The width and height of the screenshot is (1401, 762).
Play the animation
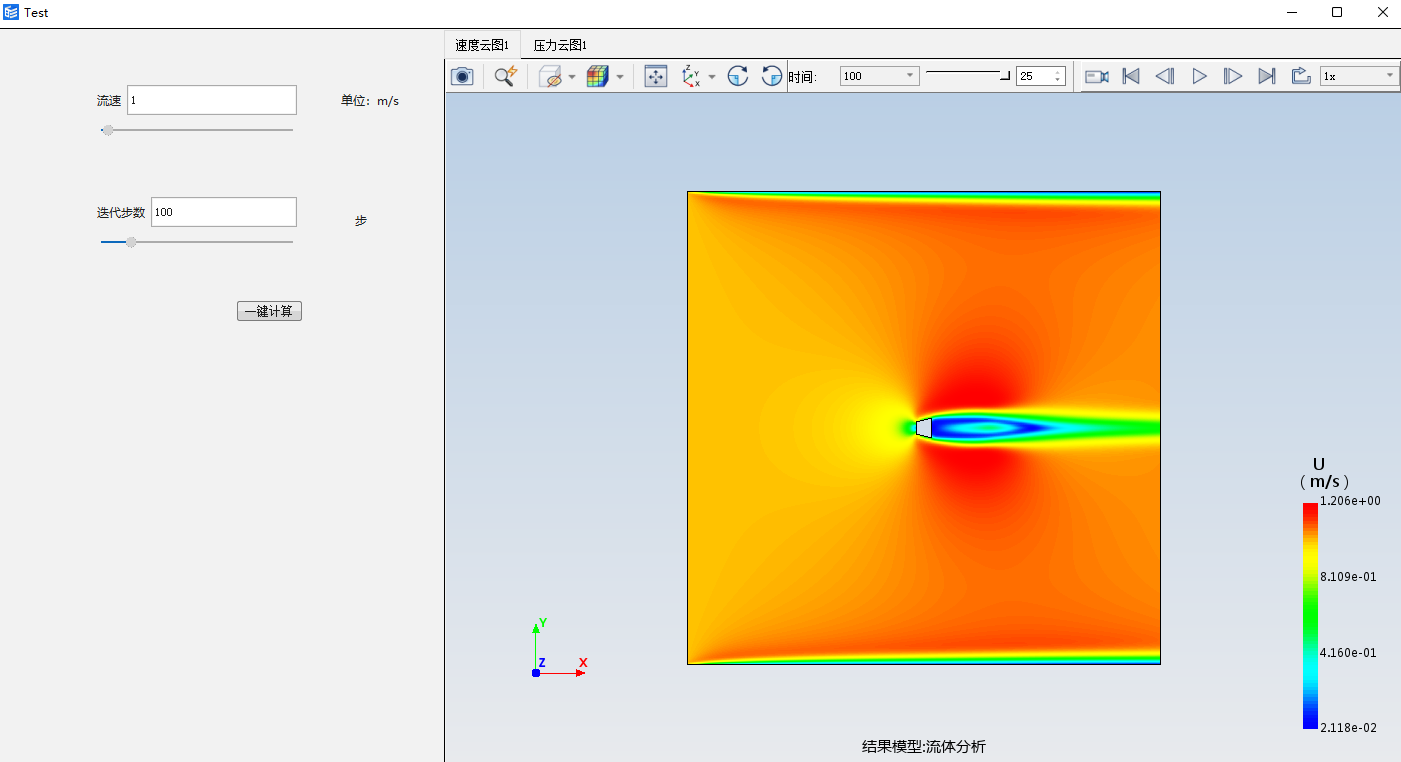tap(1199, 76)
